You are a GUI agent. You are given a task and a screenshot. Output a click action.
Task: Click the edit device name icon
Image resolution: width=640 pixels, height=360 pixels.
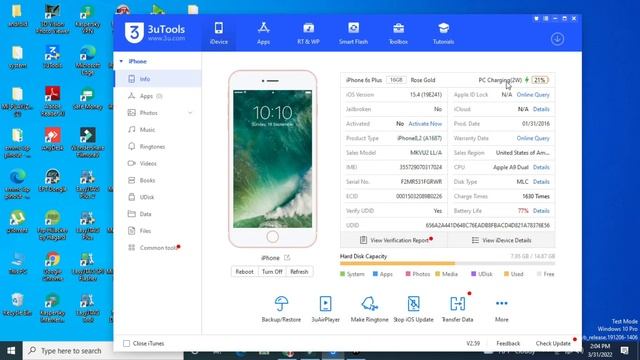[x=287, y=258]
